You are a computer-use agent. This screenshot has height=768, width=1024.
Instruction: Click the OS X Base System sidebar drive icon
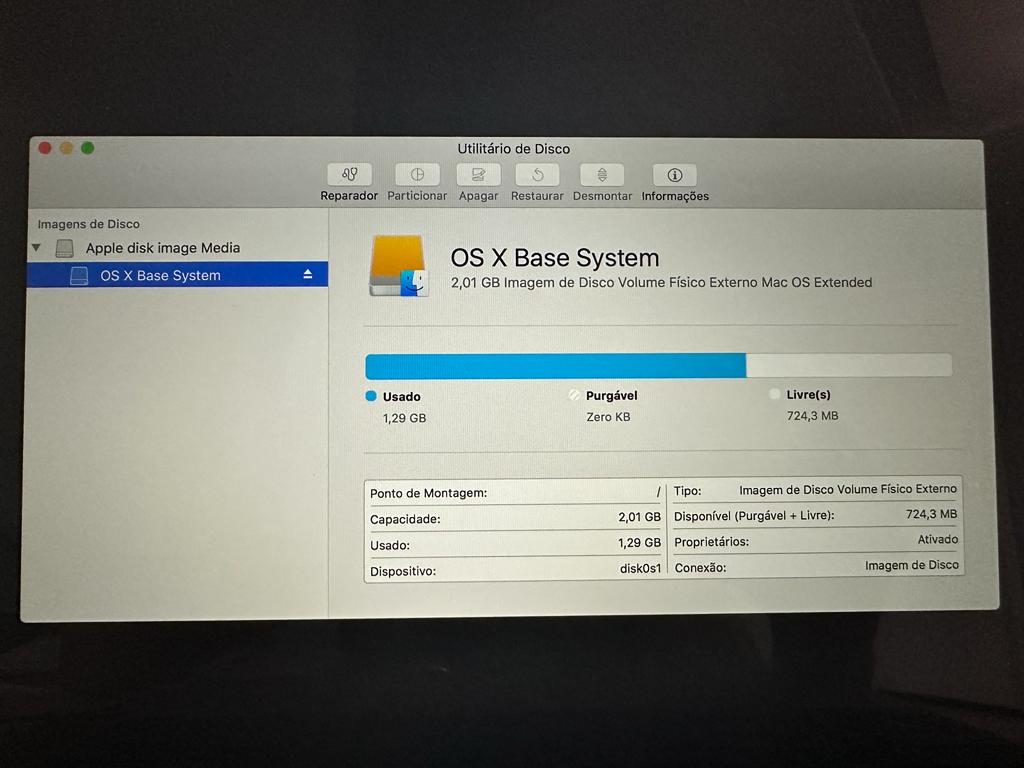point(79,276)
